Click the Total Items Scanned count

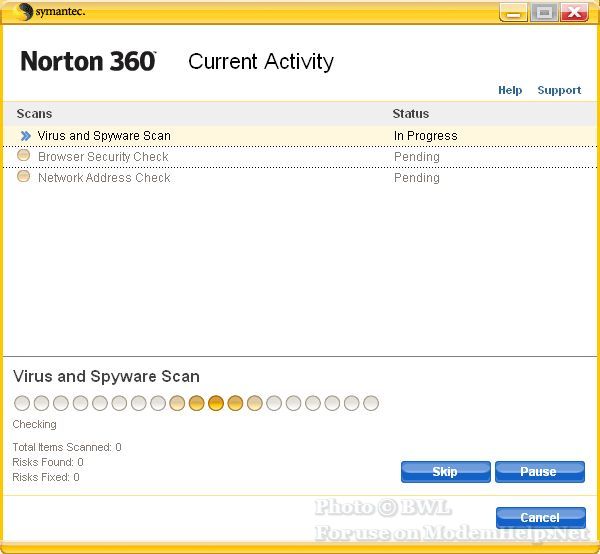tap(67, 447)
